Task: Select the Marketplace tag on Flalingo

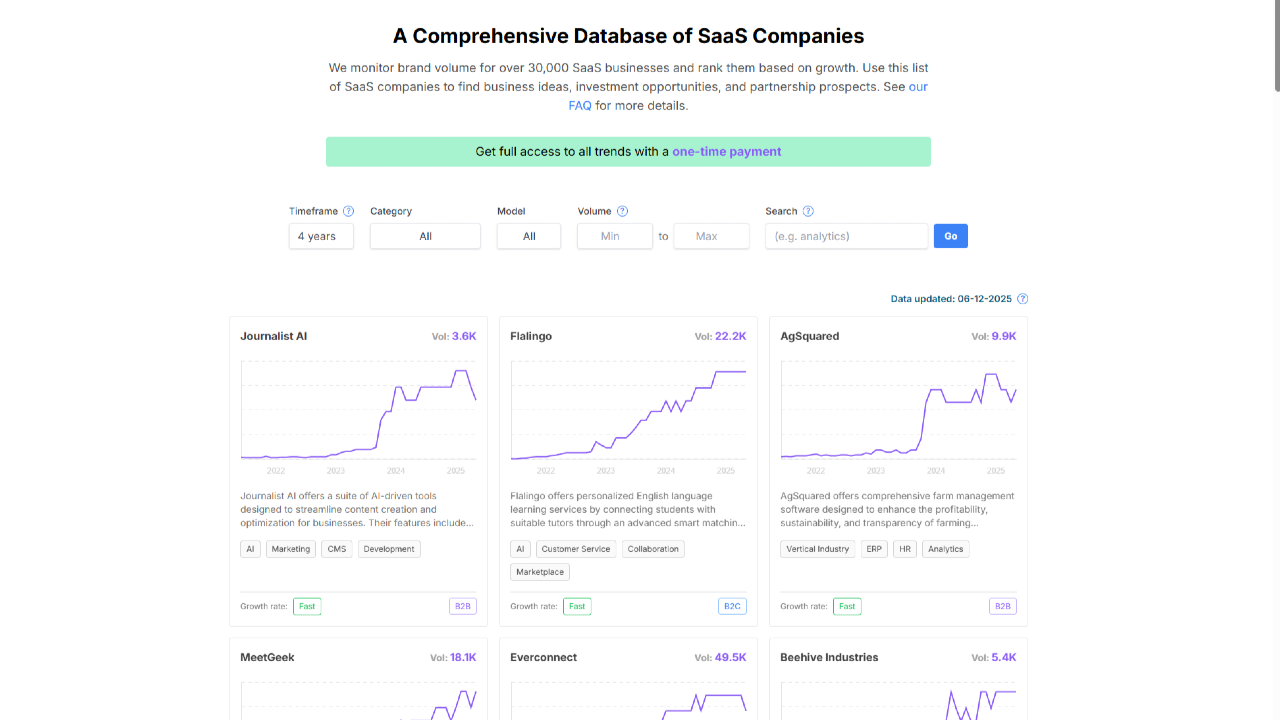Action: click(x=540, y=572)
